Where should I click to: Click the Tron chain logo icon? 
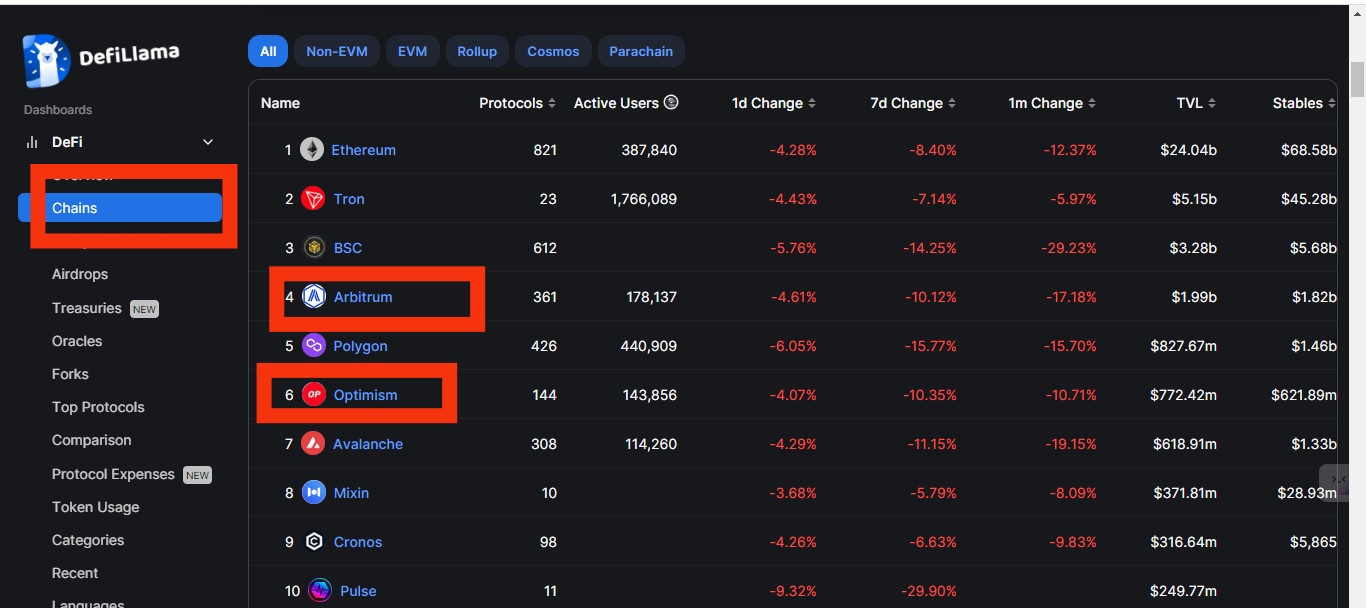point(313,199)
